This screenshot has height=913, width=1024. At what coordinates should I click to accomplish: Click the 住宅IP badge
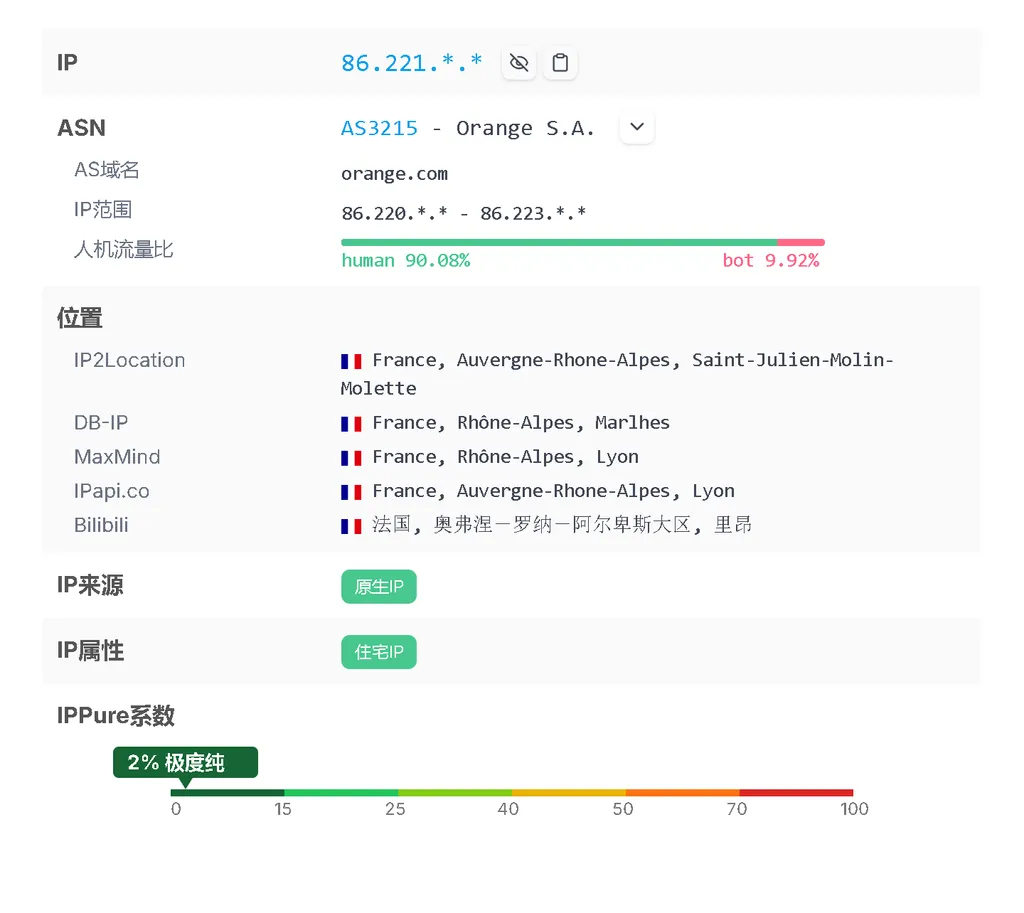pyautogui.click(x=378, y=651)
